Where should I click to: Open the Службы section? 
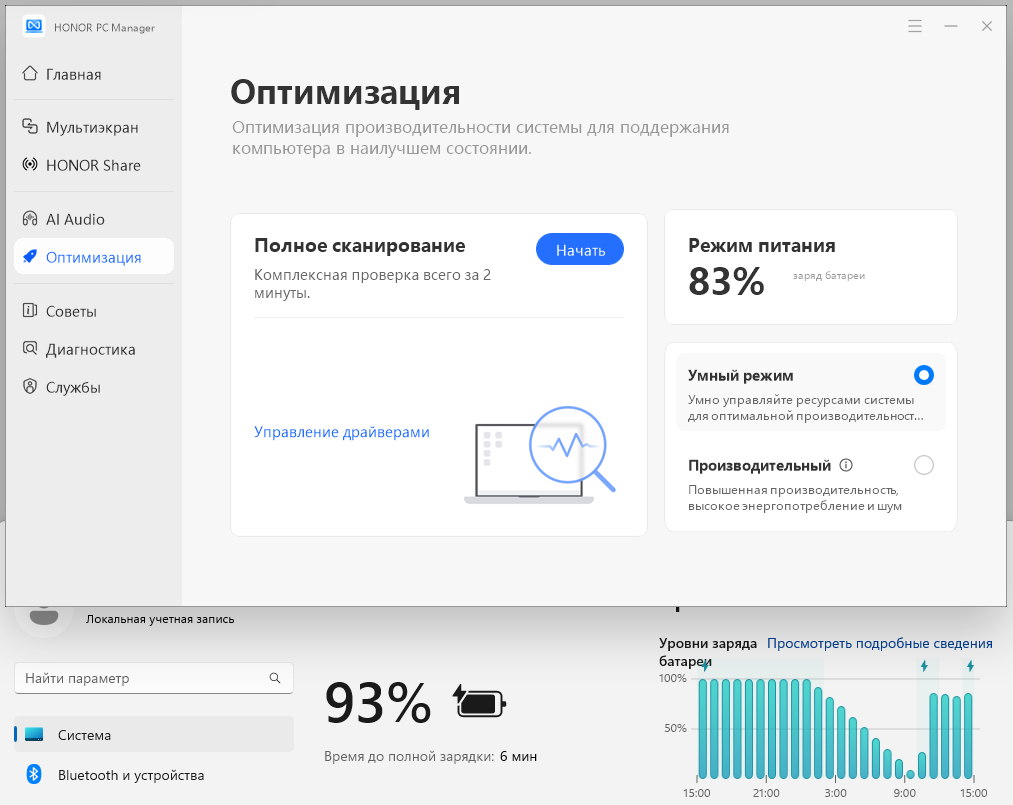(x=94, y=387)
